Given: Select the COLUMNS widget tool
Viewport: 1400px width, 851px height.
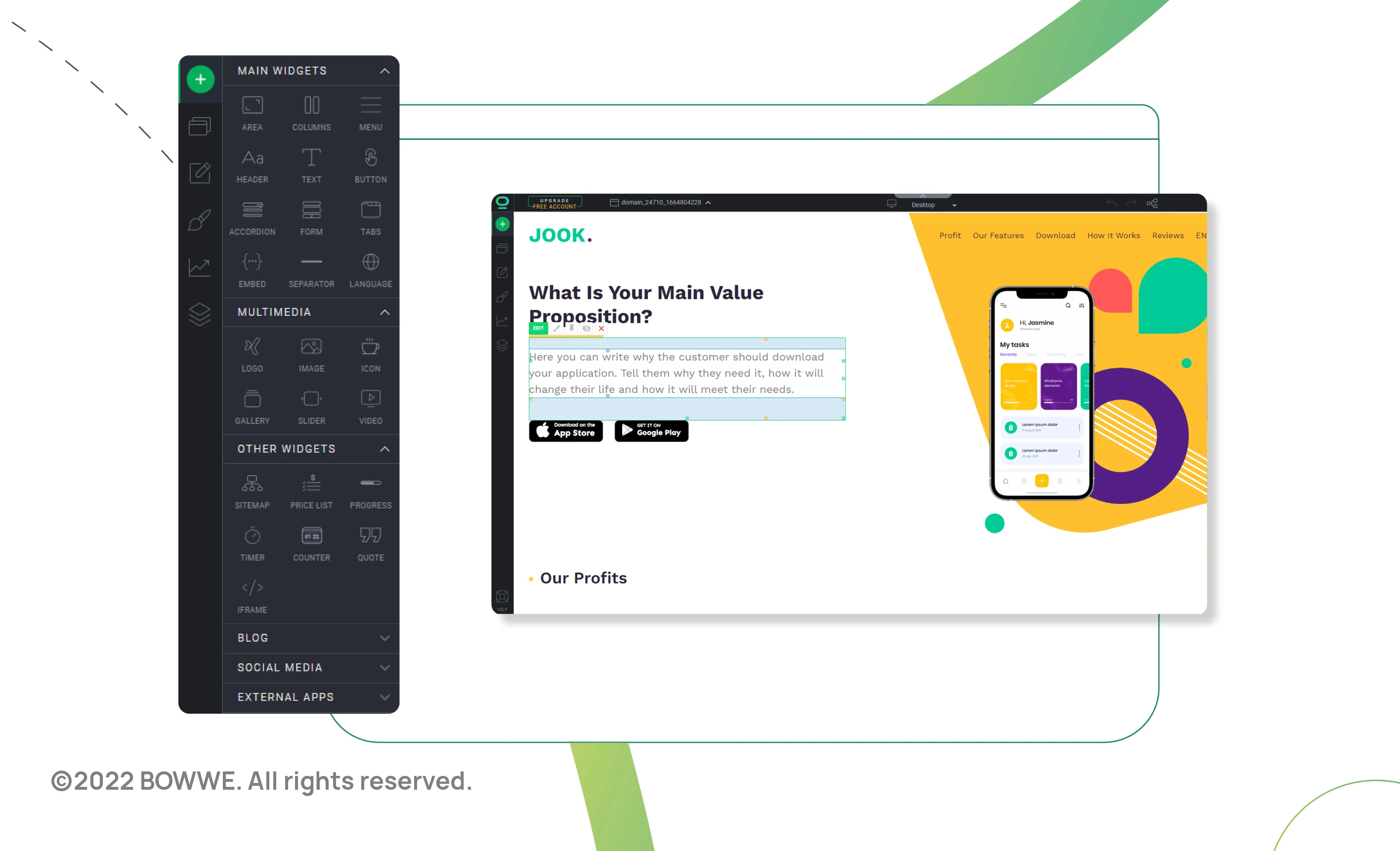Looking at the screenshot, I should pyautogui.click(x=311, y=112).
